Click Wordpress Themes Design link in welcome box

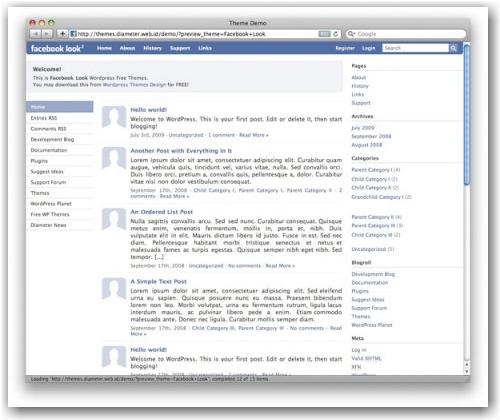click(x=134, y=85)
